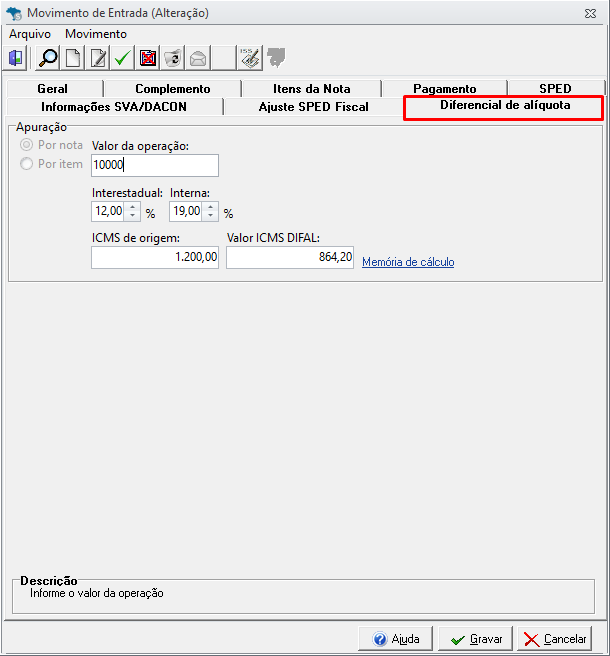Open the Memória de cálculo link

point(408,262)
